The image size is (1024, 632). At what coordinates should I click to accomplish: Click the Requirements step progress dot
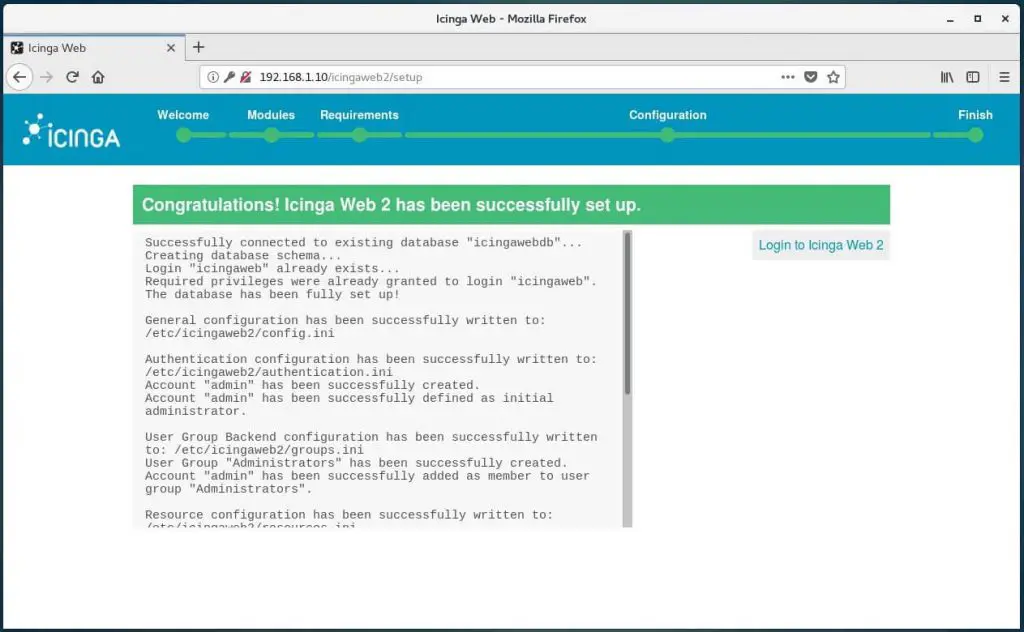pyautogui.click(x=359, y=135)
